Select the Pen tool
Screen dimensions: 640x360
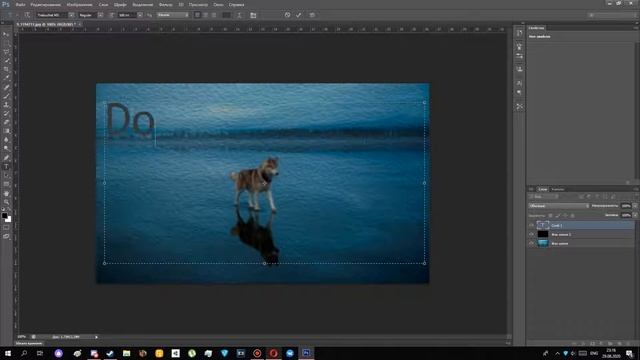pyautogui.click(x=6, y=158)
